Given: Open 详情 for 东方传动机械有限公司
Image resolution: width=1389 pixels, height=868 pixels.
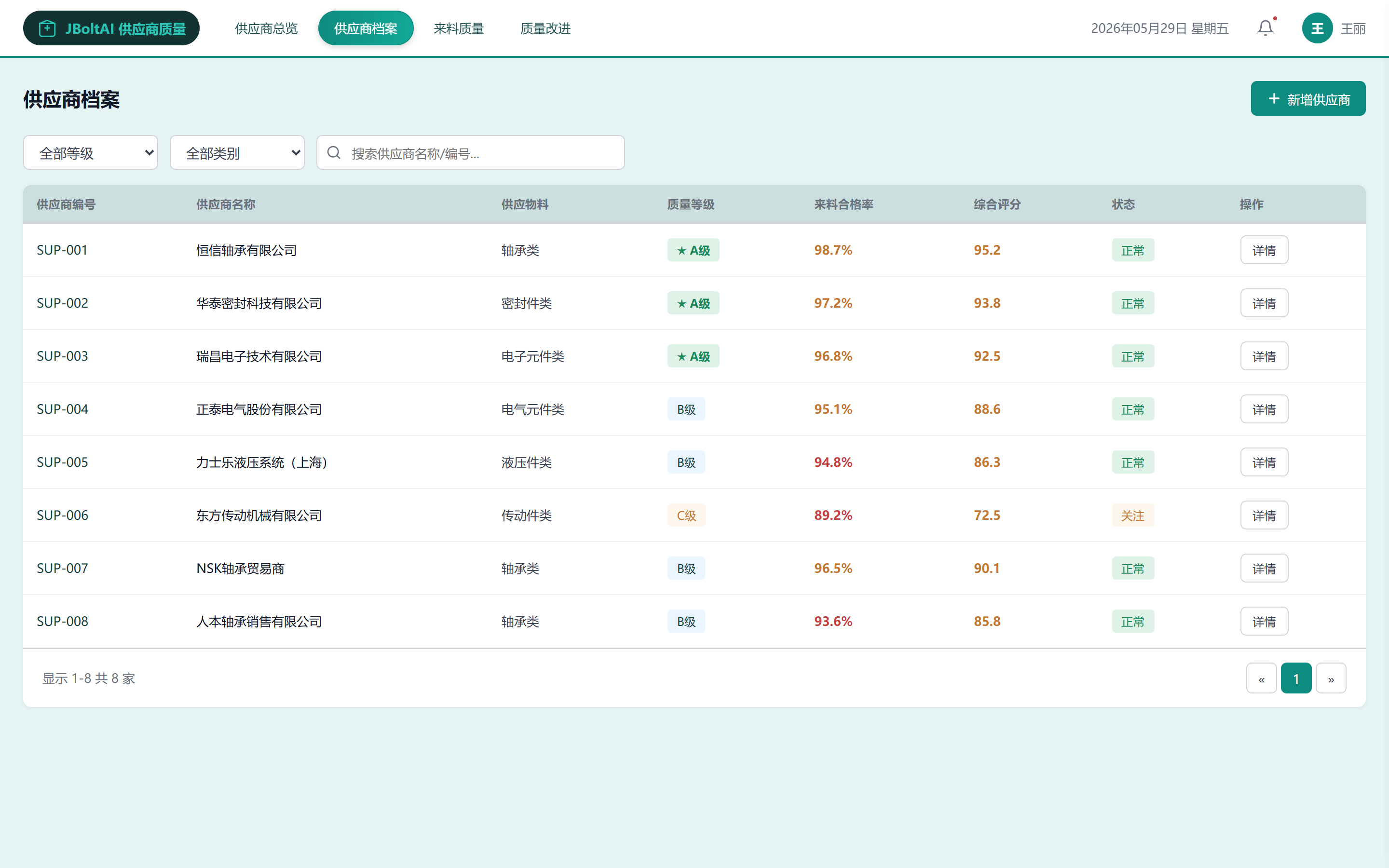Looking at the screenshot, I should click(x=1264, y=515).
